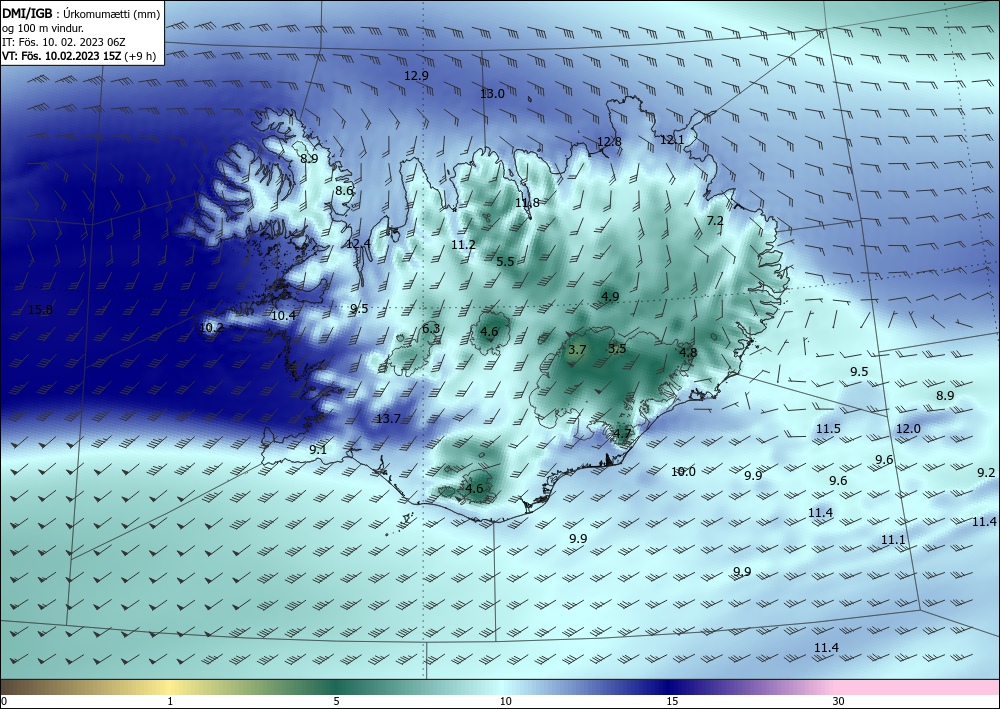Click the legend scale label 10

coord(506,702)
